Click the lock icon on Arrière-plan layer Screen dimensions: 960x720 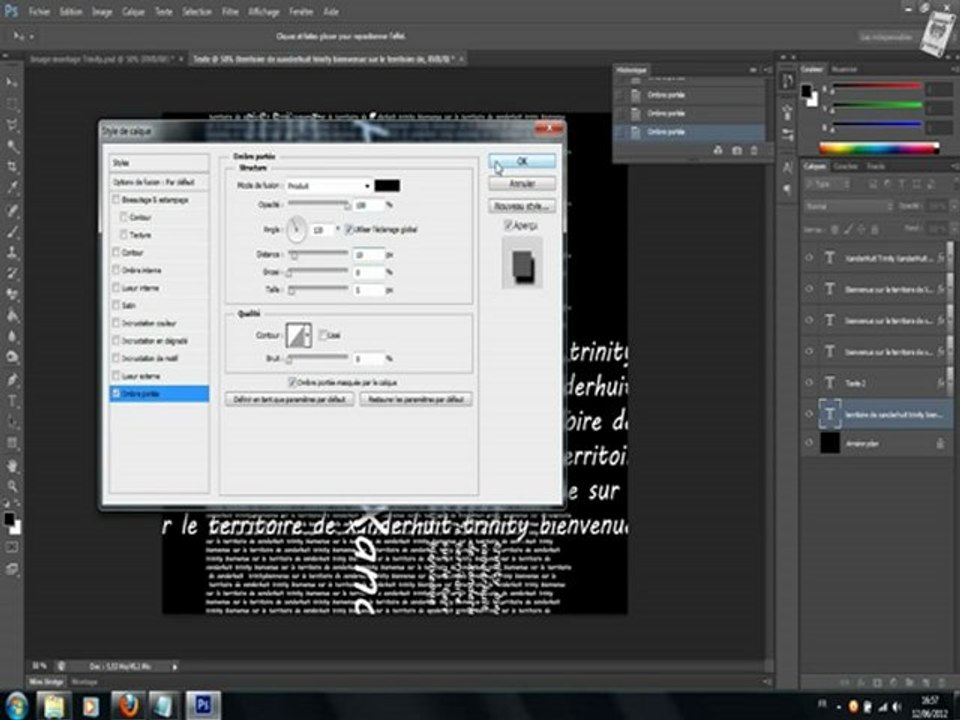940,444
